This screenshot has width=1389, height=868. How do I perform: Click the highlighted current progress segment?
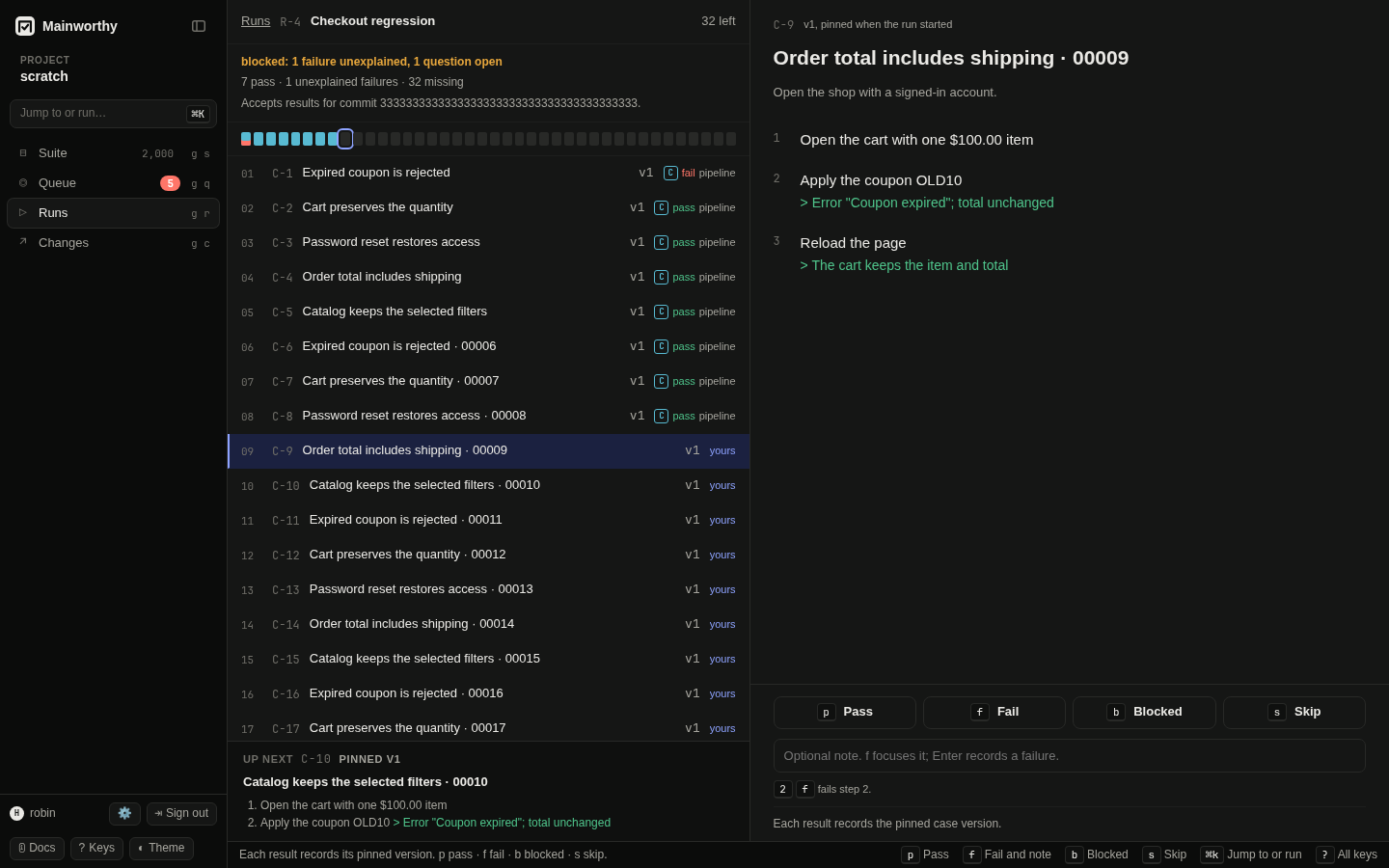(x=345, y=139)
